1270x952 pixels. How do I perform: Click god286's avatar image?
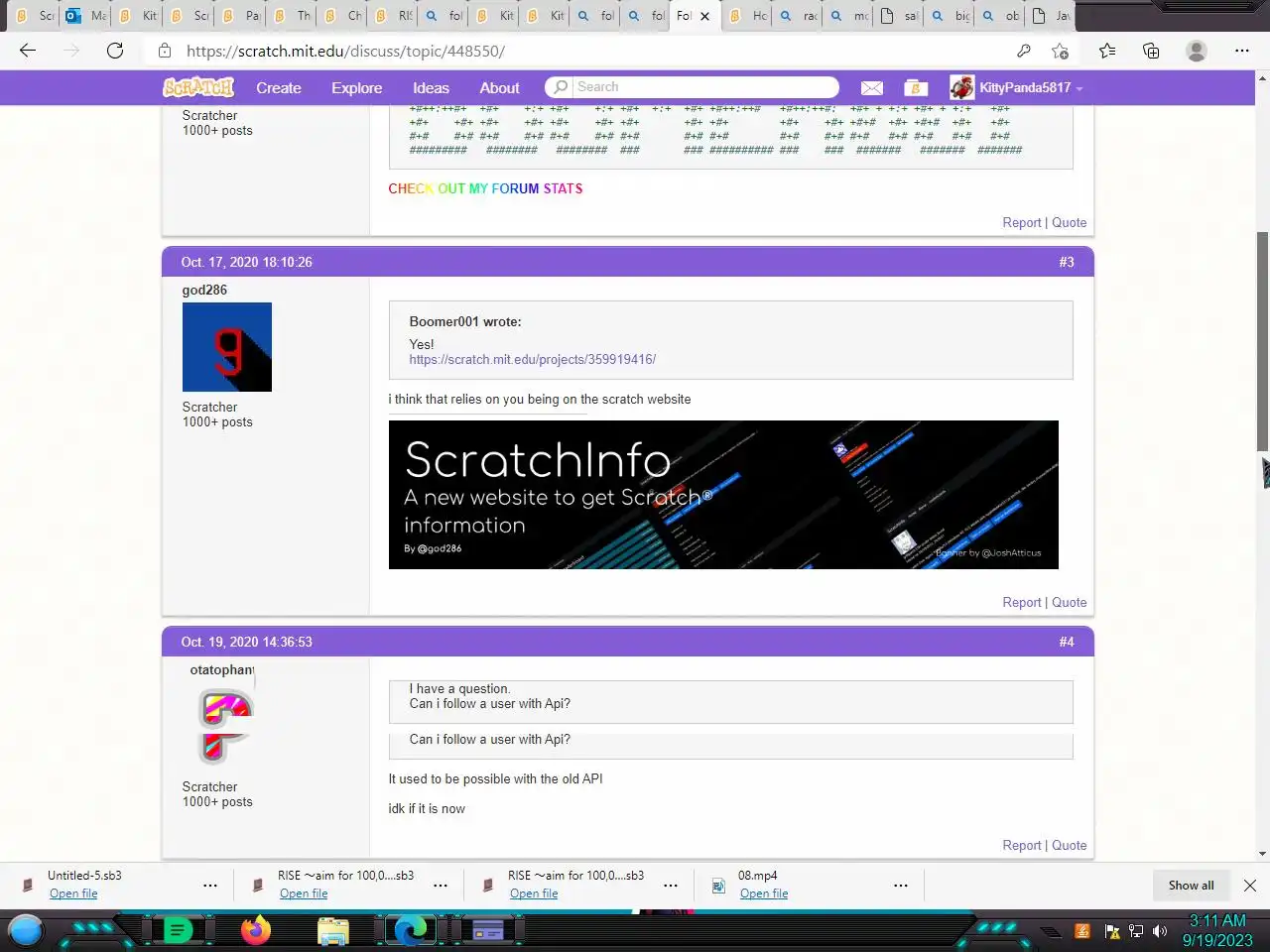coord(227,347)
